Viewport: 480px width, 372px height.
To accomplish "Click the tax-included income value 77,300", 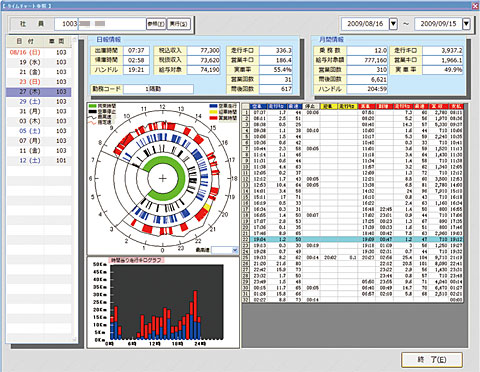I will 204,51.
